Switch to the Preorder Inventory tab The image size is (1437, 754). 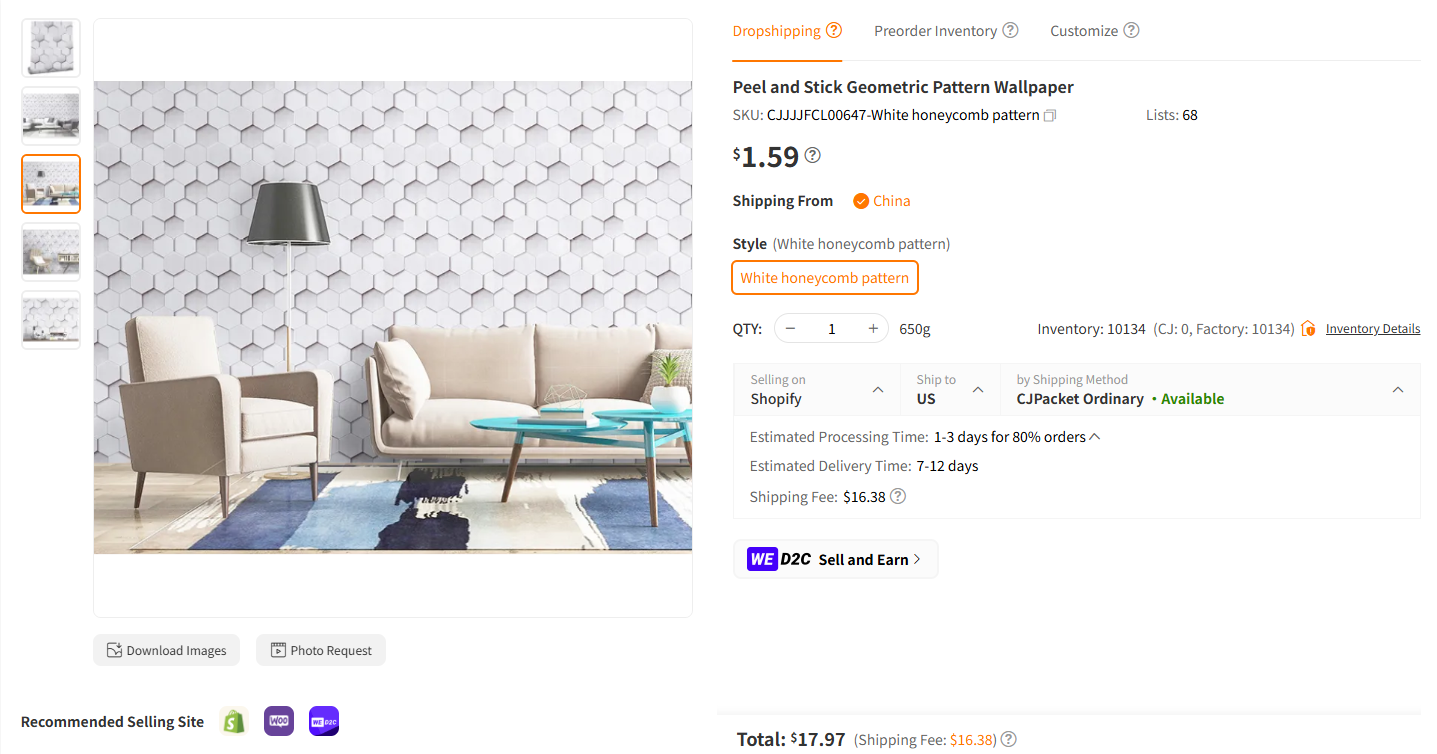tap(935, 31)
